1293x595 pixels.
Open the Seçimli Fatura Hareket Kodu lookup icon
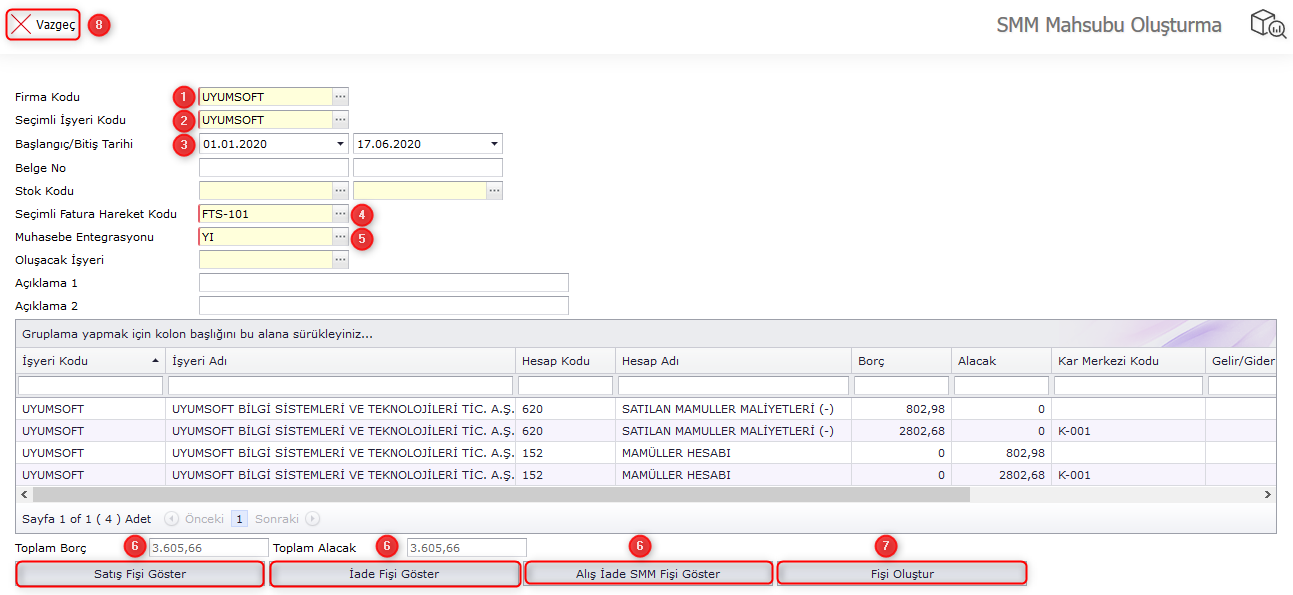click(x=341, y=214)
